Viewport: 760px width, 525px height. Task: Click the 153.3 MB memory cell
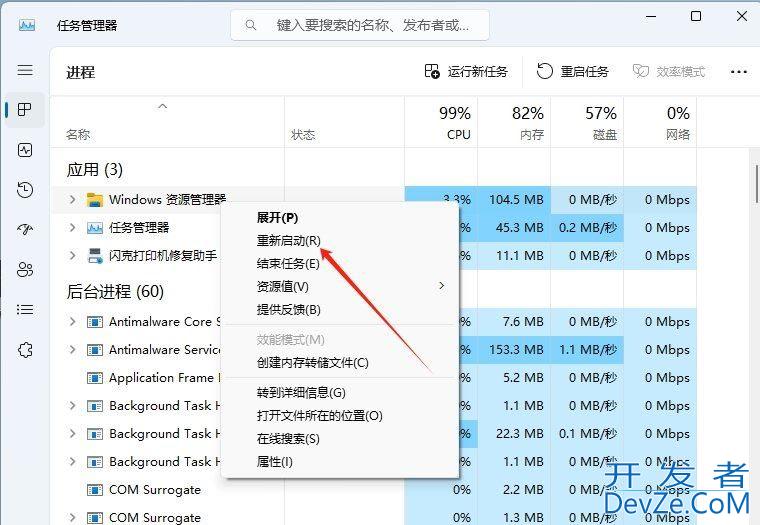pos(516,350)
